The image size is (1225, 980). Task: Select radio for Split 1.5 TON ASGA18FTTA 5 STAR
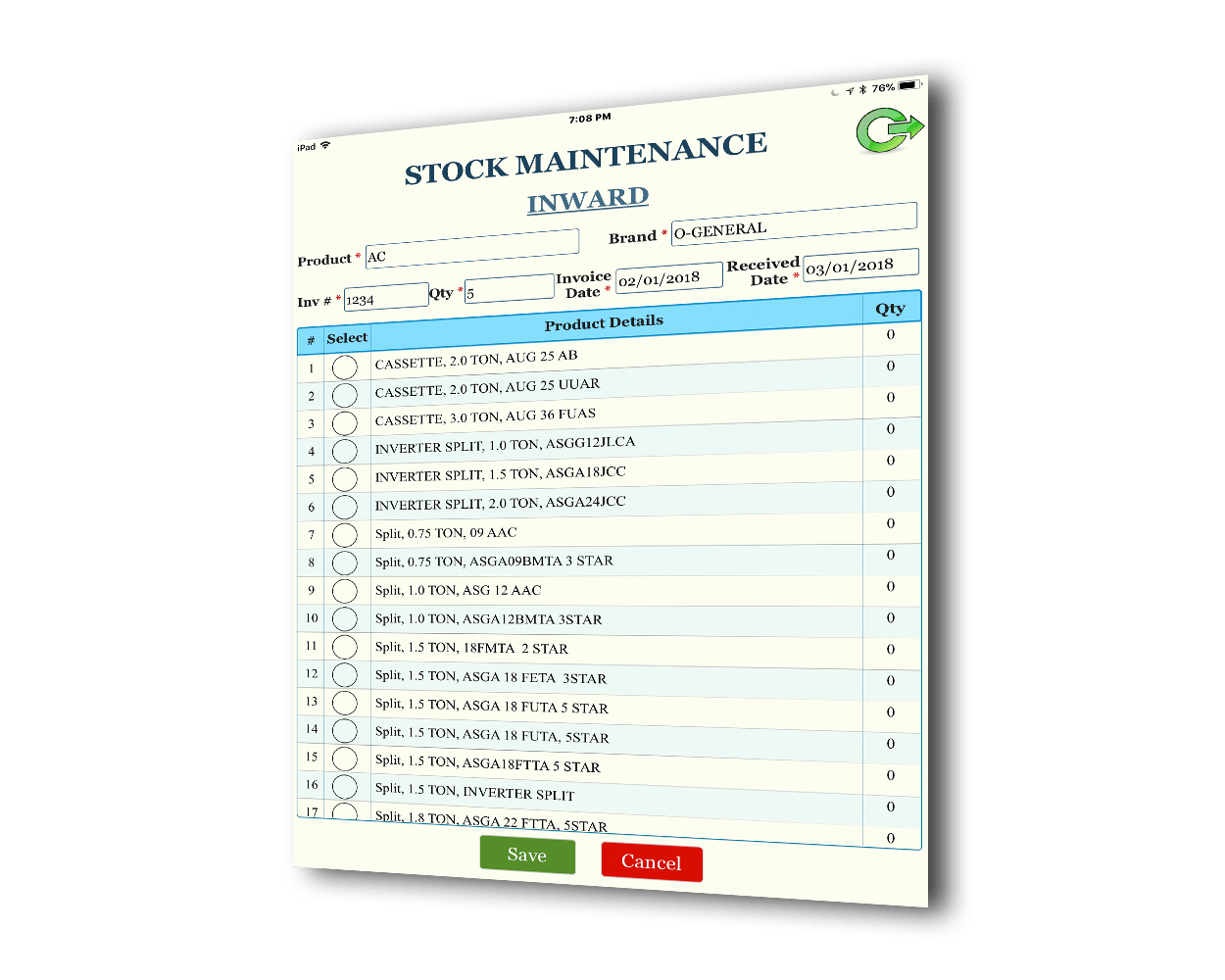[344, 759]
